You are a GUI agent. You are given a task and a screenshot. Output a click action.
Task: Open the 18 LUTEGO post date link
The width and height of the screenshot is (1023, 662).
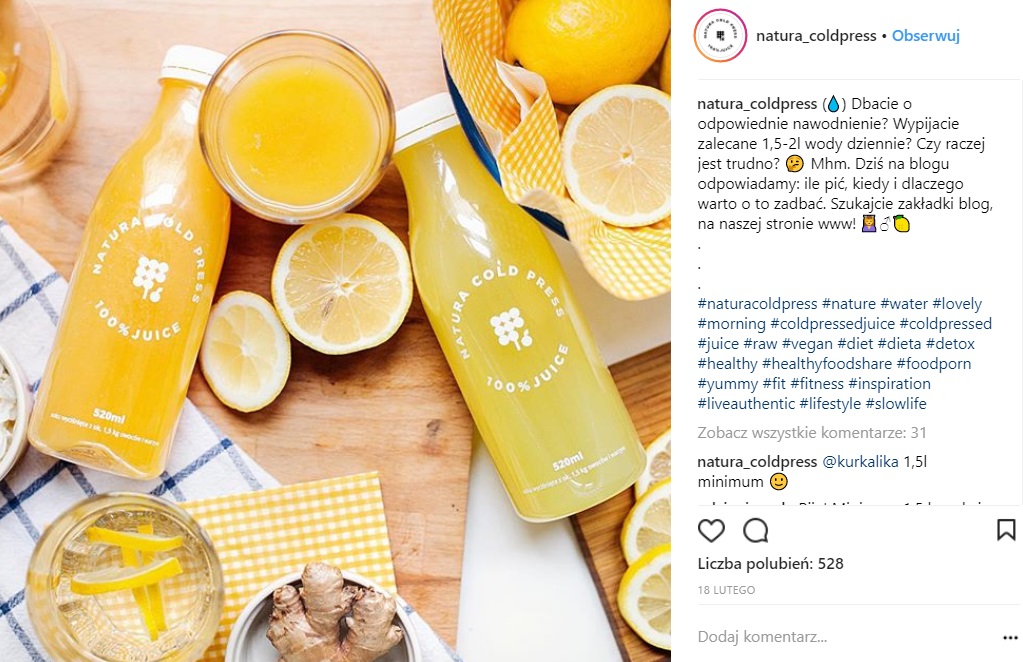pos(726,590)
